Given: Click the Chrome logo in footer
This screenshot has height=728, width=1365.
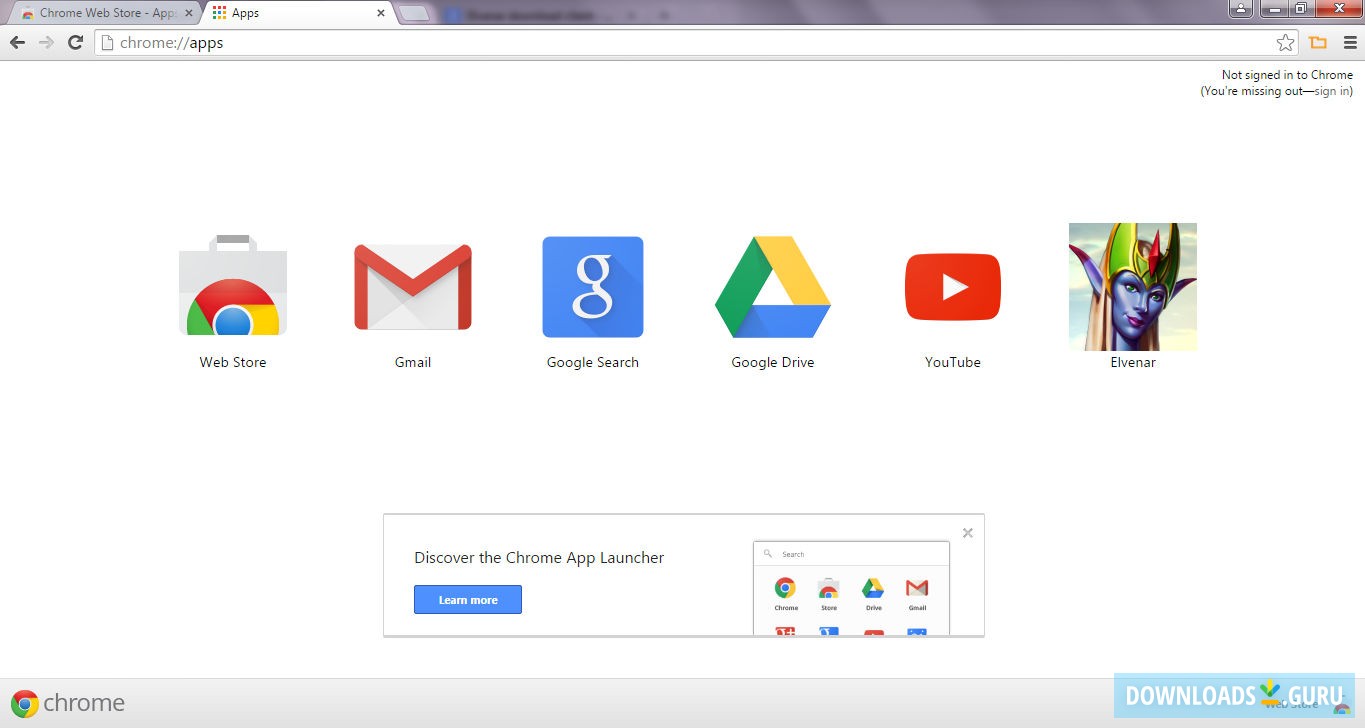Looking at the screenshot, I should (69, 703).
